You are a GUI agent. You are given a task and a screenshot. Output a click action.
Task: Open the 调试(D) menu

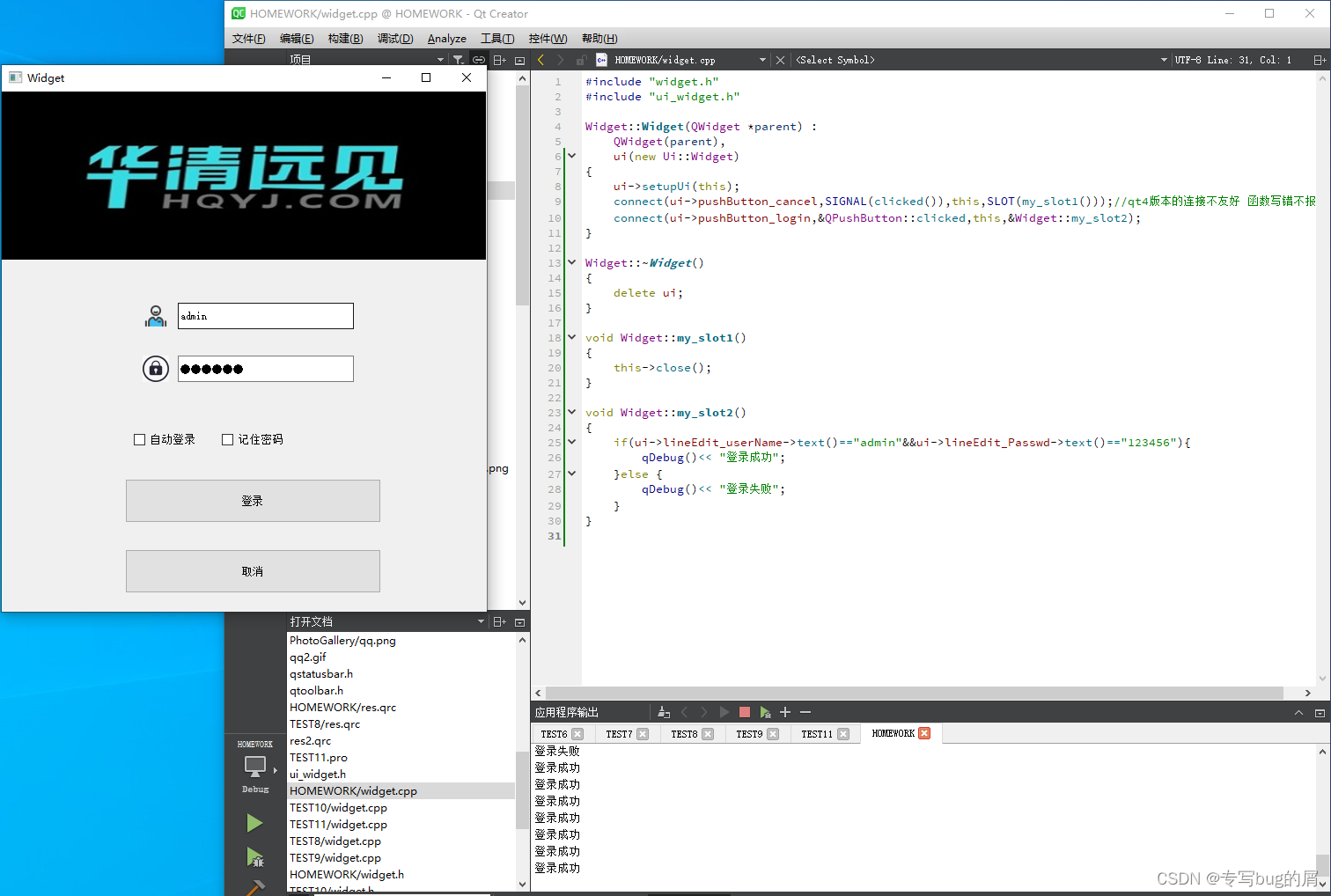pos(395,39)
